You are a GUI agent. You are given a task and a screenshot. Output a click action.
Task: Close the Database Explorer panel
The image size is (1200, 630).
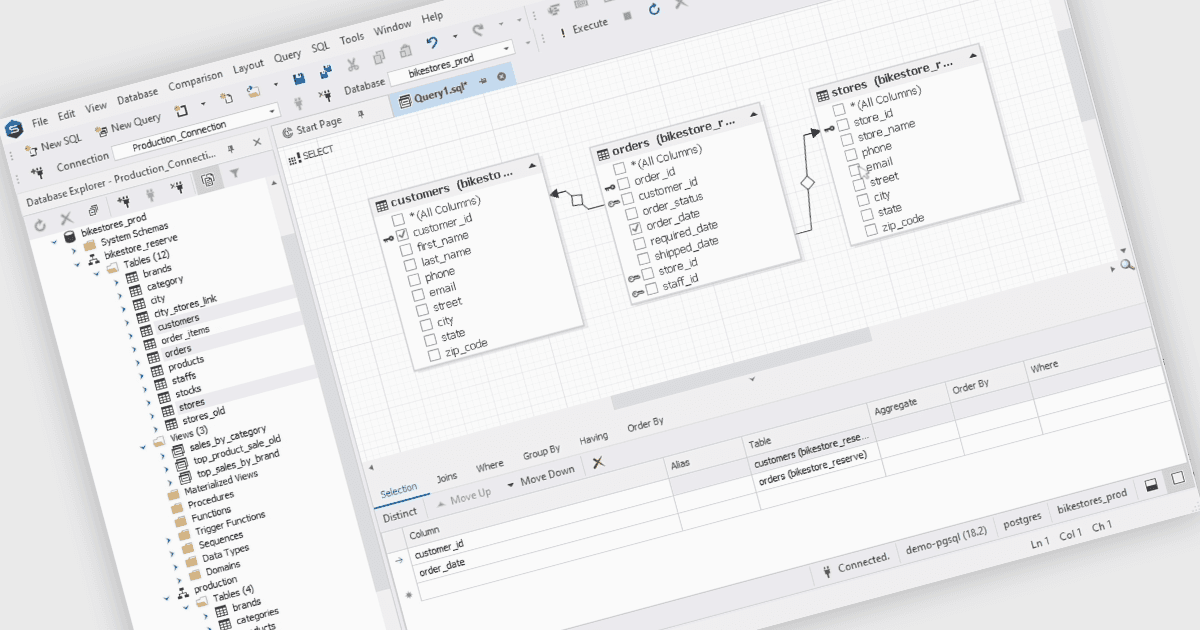[257, 142]
